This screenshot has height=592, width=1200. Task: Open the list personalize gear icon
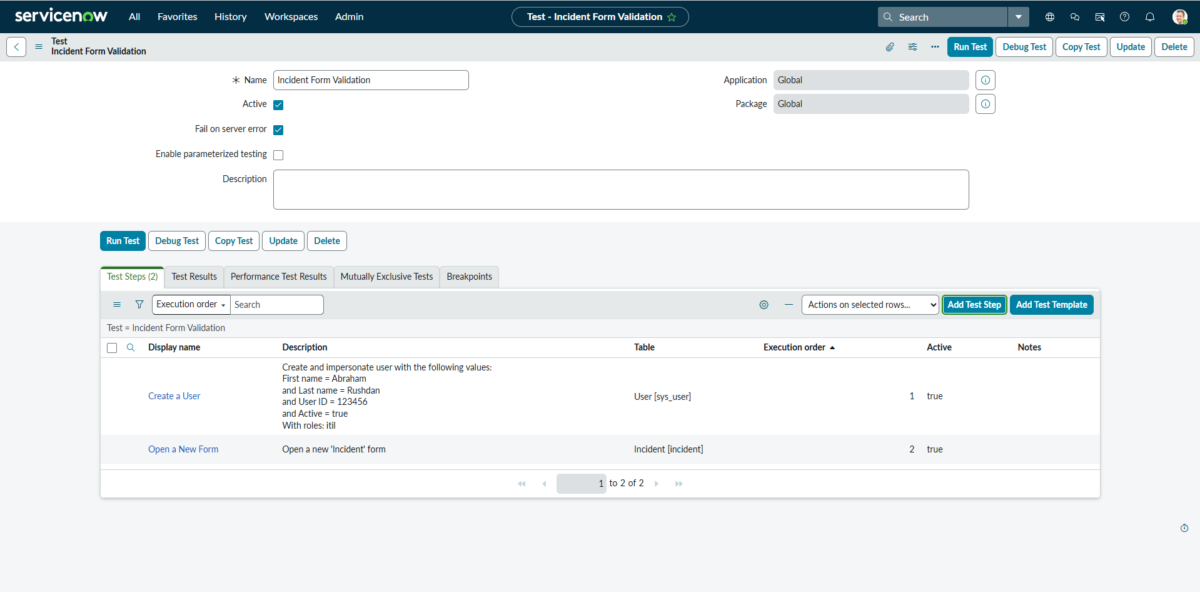coord(764,305)
